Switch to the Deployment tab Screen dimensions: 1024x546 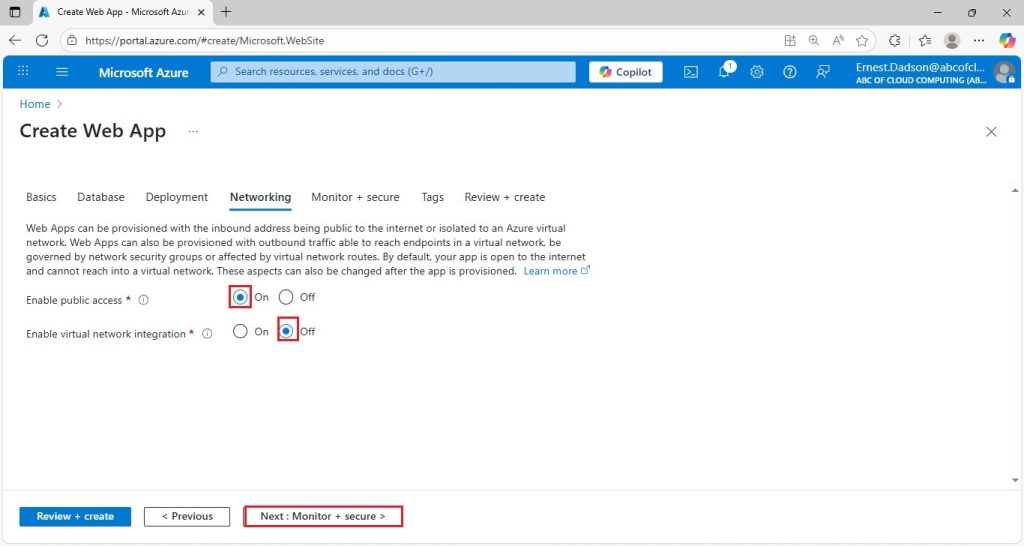[x=176, y=197]
